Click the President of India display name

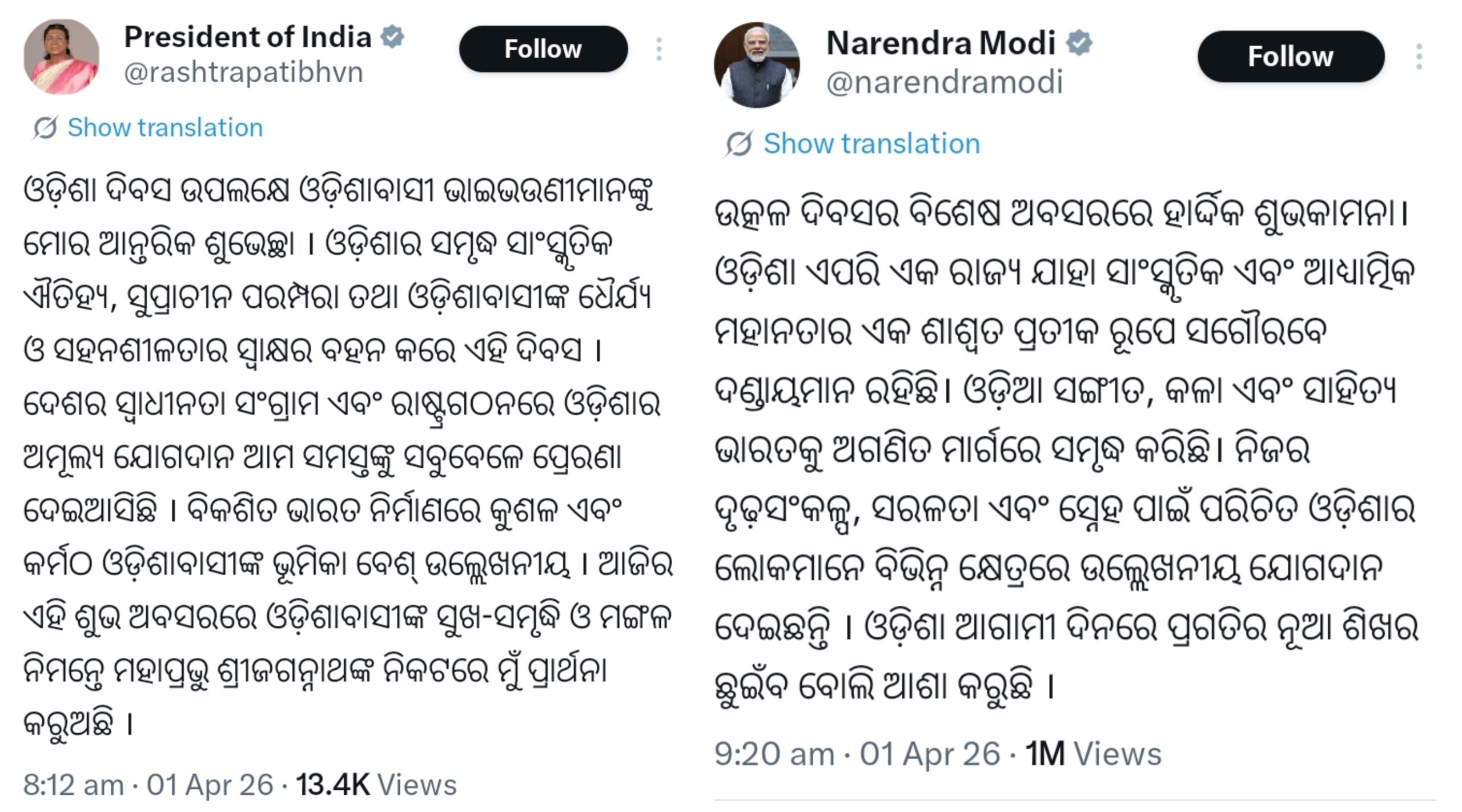coord(248,37)
